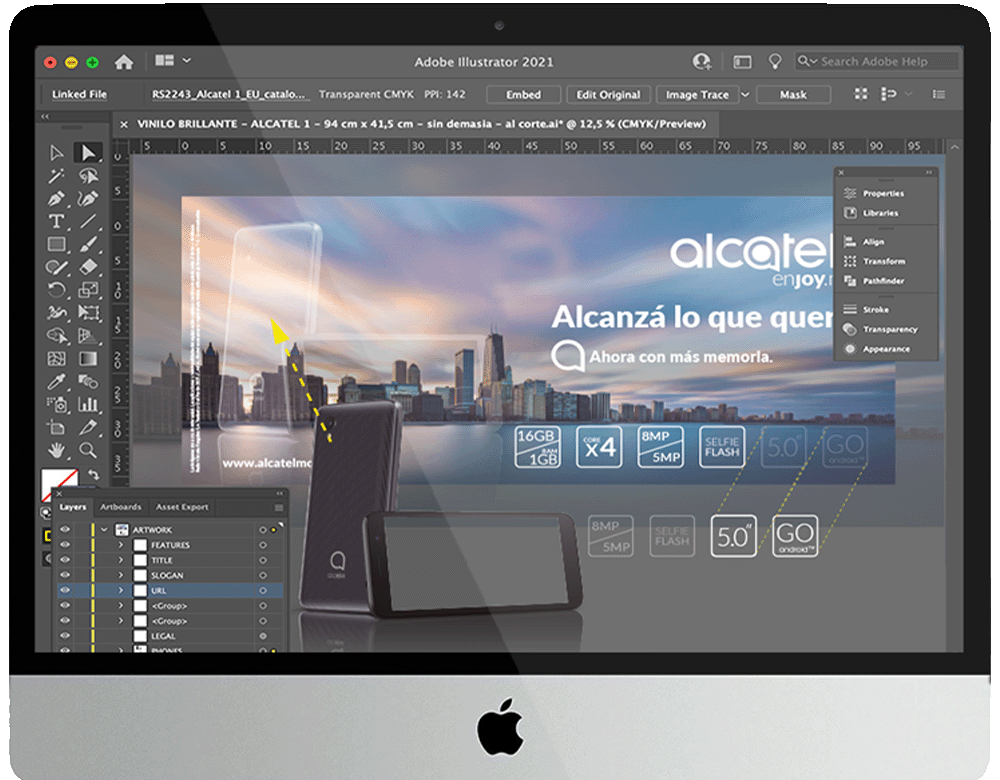Select the Slice tool
The width and height of the screenshot is (1000, 780).
point(88,427)
